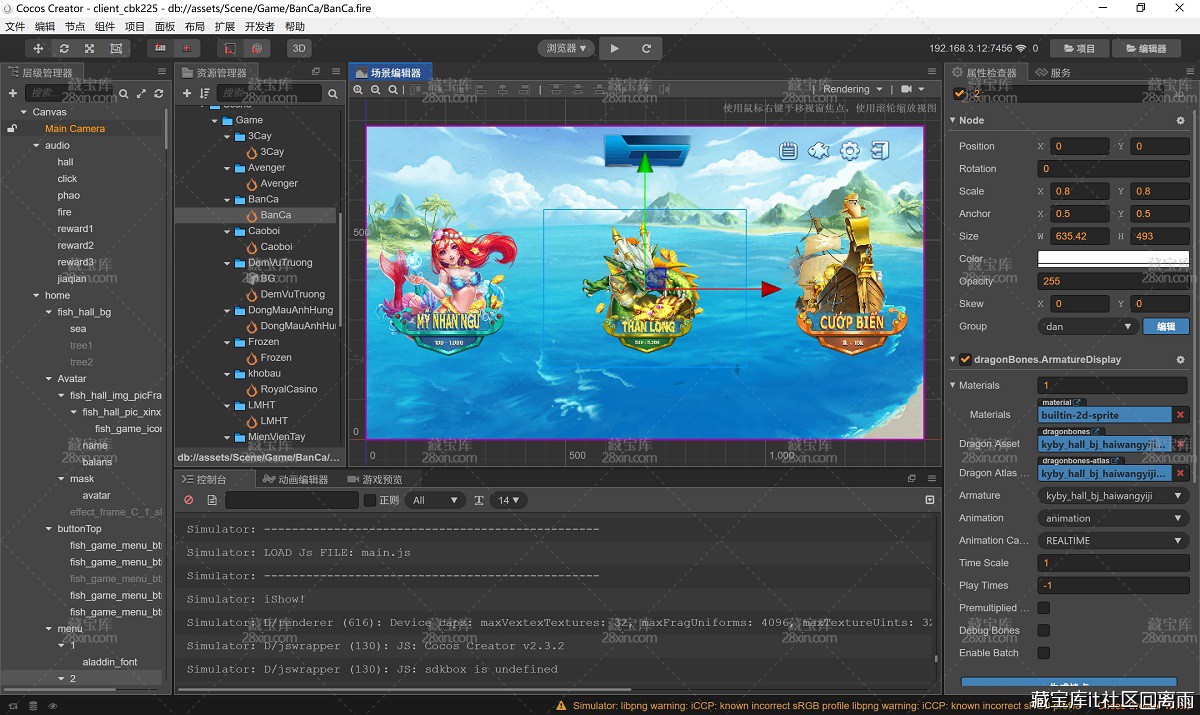Switch to the 动画编辑器 tab
The image size is (1200, 715).
pyautogui.click(x=297, y=480)
